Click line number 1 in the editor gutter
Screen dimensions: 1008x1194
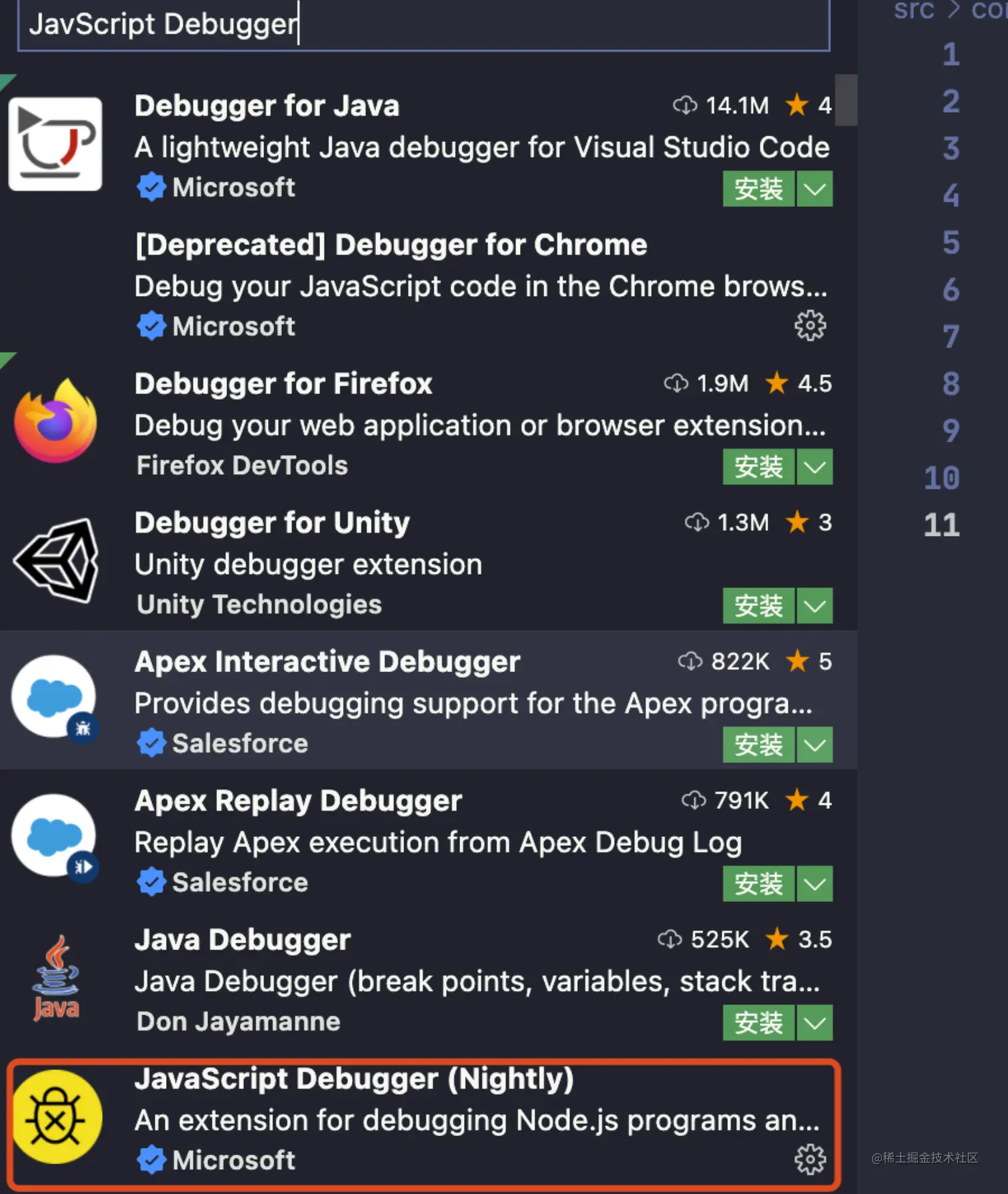[x=951, y=55]
